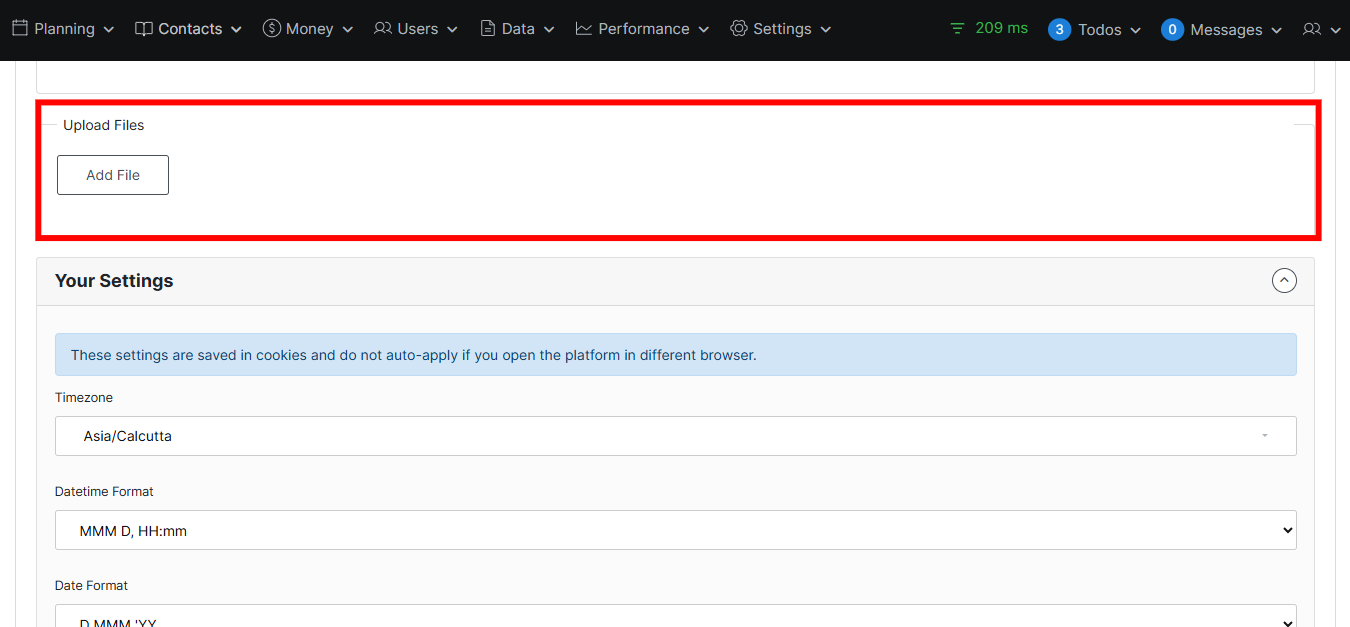Click the Settings gear icon
1350x627 pixels.
[x=739, y=28]
